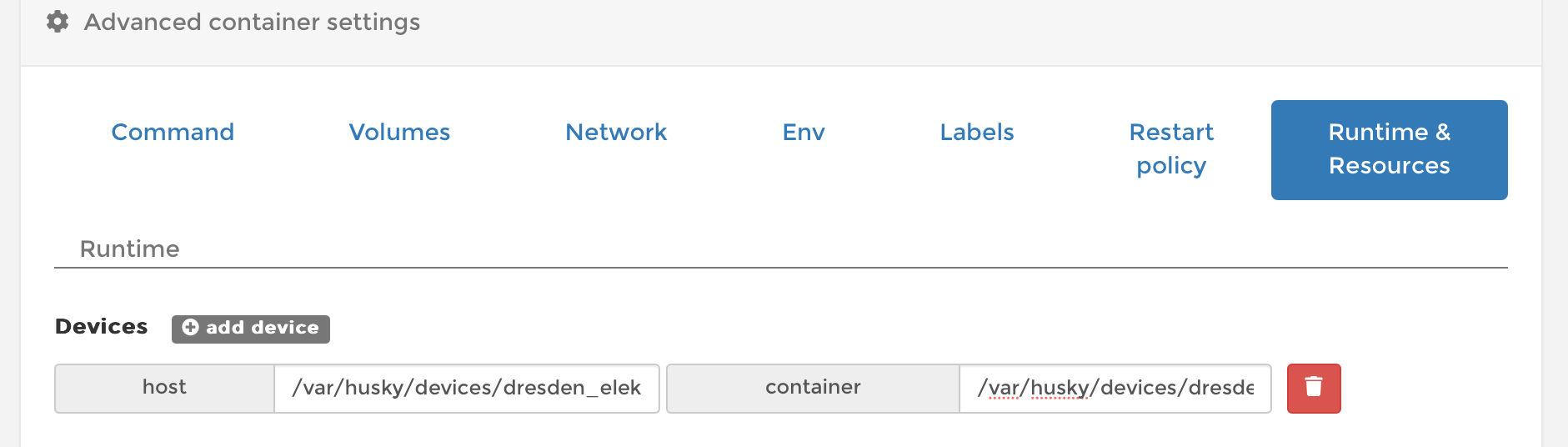Click the plus icon on add device
Image resolution: width=1568 pixels, height=447 pixels.
pyautogui.click(x=190, y=328)
